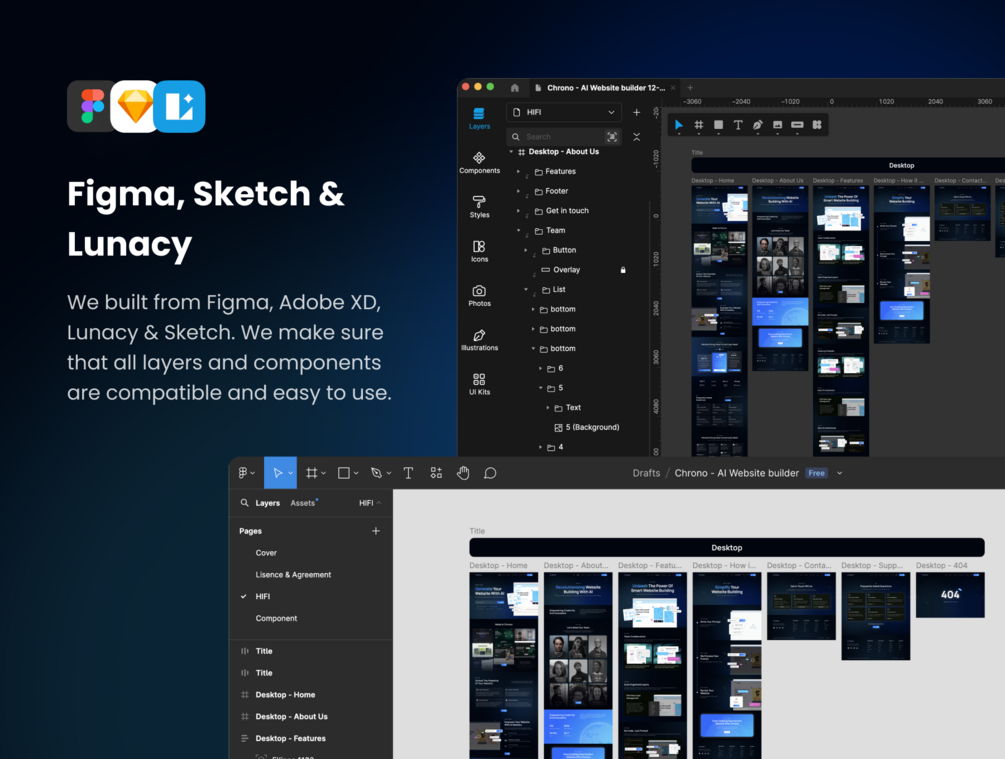Open the Illustrations panel in Lunacy

click(479, 340)
